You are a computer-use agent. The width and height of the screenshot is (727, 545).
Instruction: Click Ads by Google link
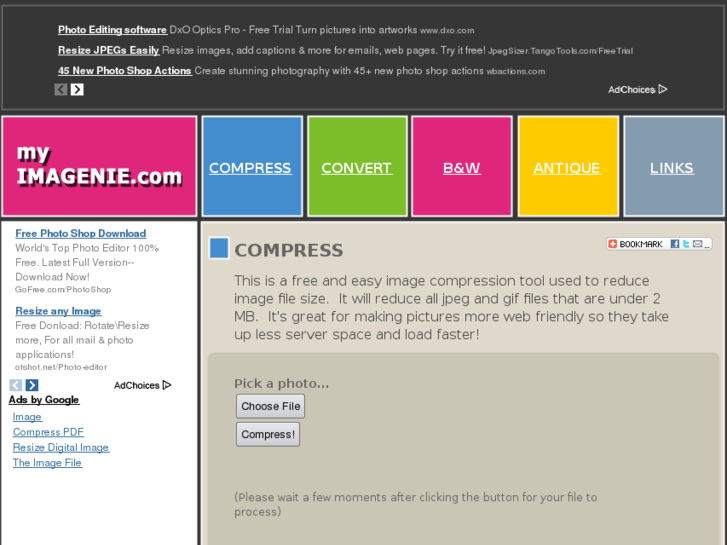point(44,400)
